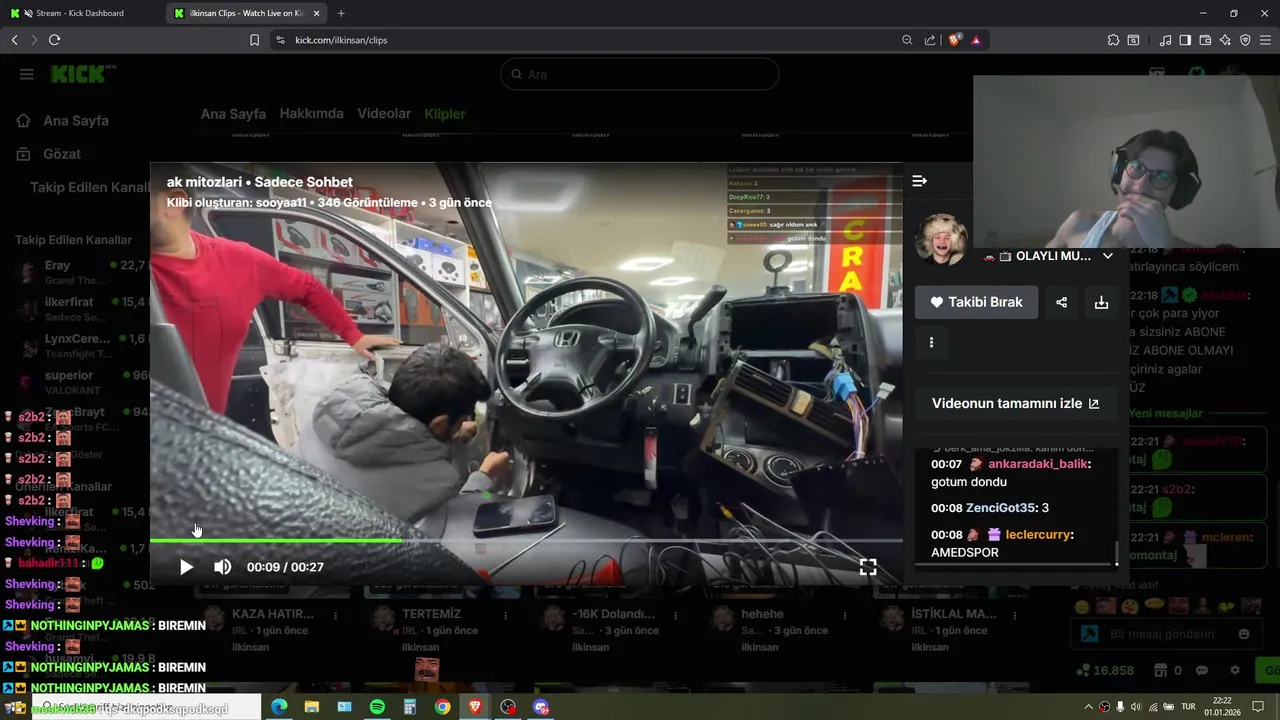Open the Kick hamburger sidebar menu
This screenshot has width=1280, height=720.
[27, 74]
